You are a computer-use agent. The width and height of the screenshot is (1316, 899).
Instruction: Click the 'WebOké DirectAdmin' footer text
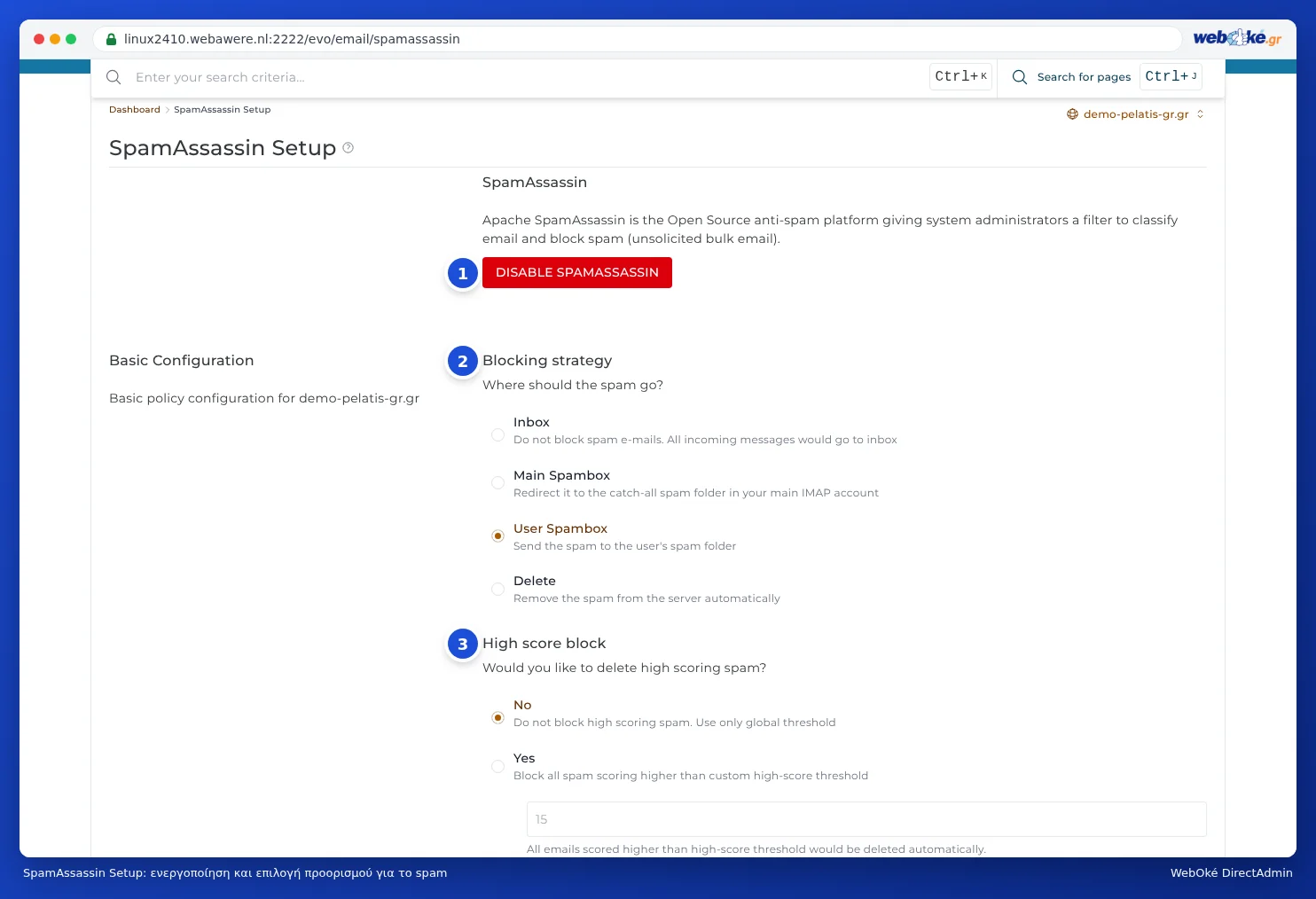(1231, 873)
